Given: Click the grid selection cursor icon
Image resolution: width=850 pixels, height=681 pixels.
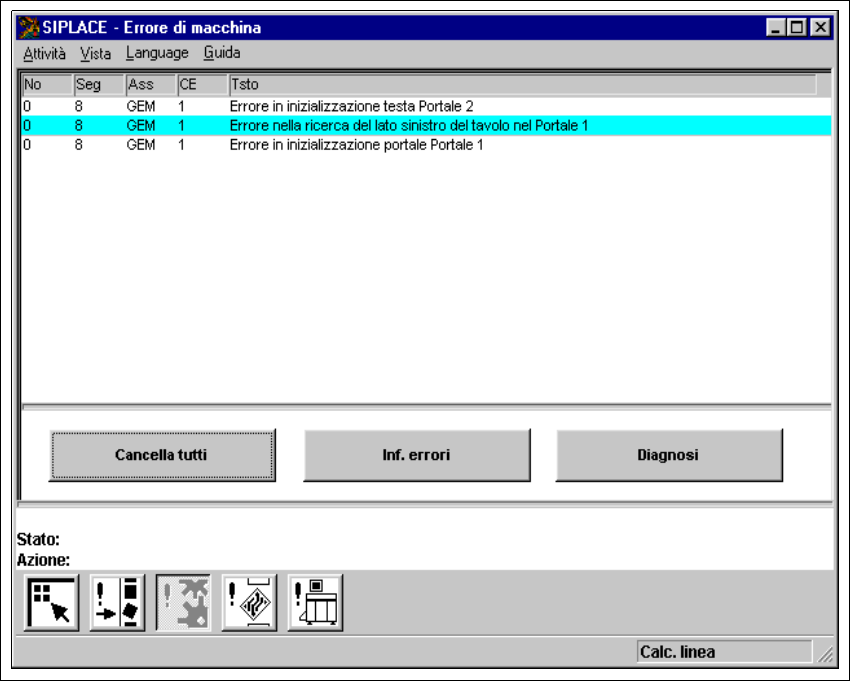Looking at the screenshot, I should click(x=51, y=602).
